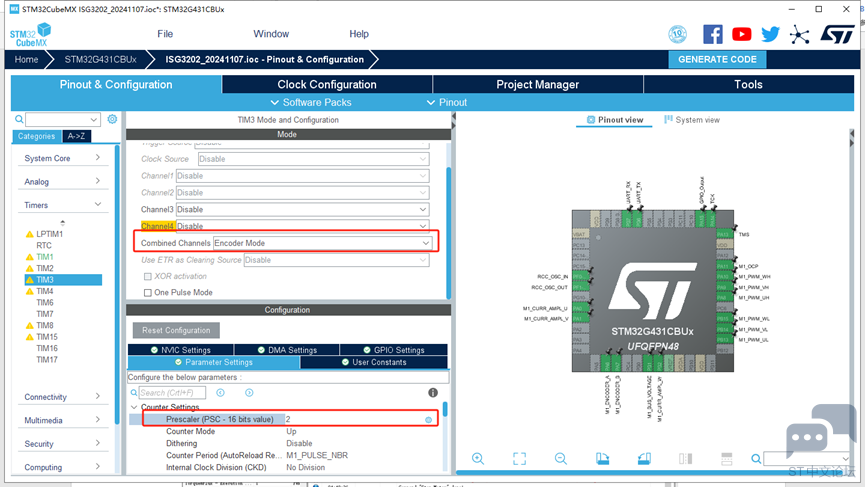
Task: Zoom out of the pinout view
Action: (560, 459)
